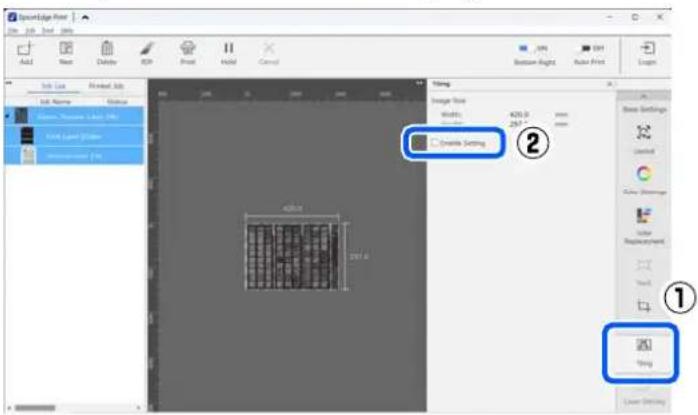Click the Job Name column header
The width and height of the screenshot is (698, 415).
[x=55, y=102]
